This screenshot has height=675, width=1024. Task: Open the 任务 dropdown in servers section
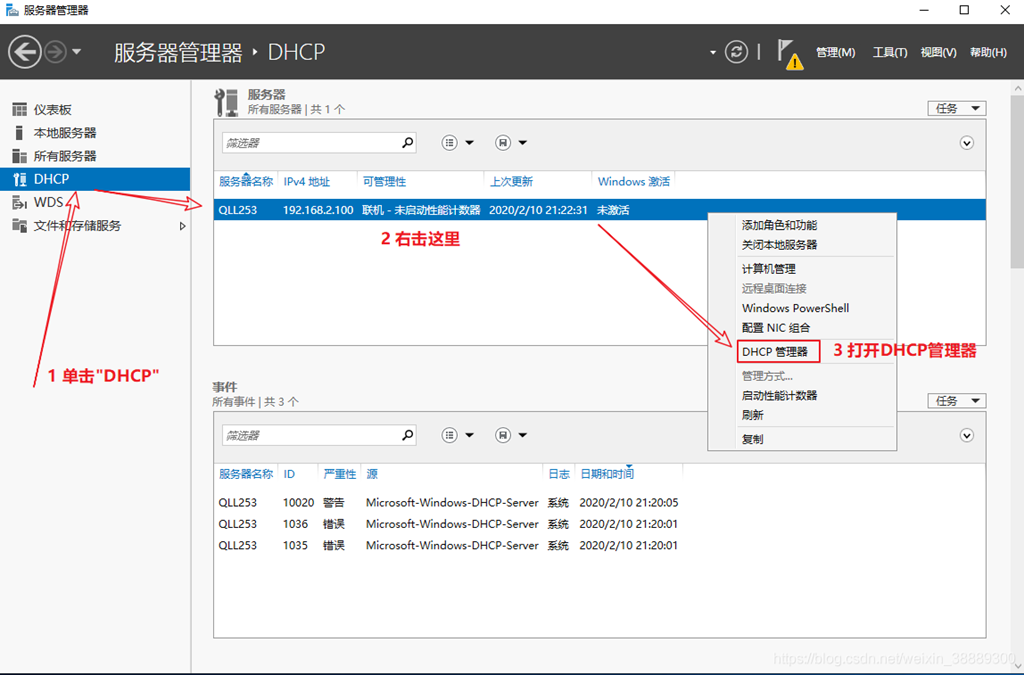(x=956, y=108)
